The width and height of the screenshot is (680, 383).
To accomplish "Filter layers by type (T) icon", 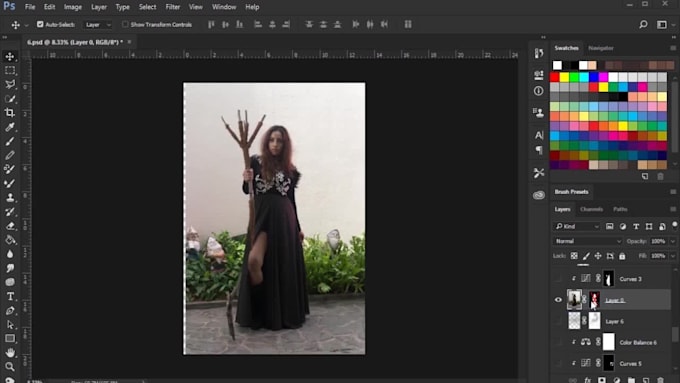I will tap(636, 226).
